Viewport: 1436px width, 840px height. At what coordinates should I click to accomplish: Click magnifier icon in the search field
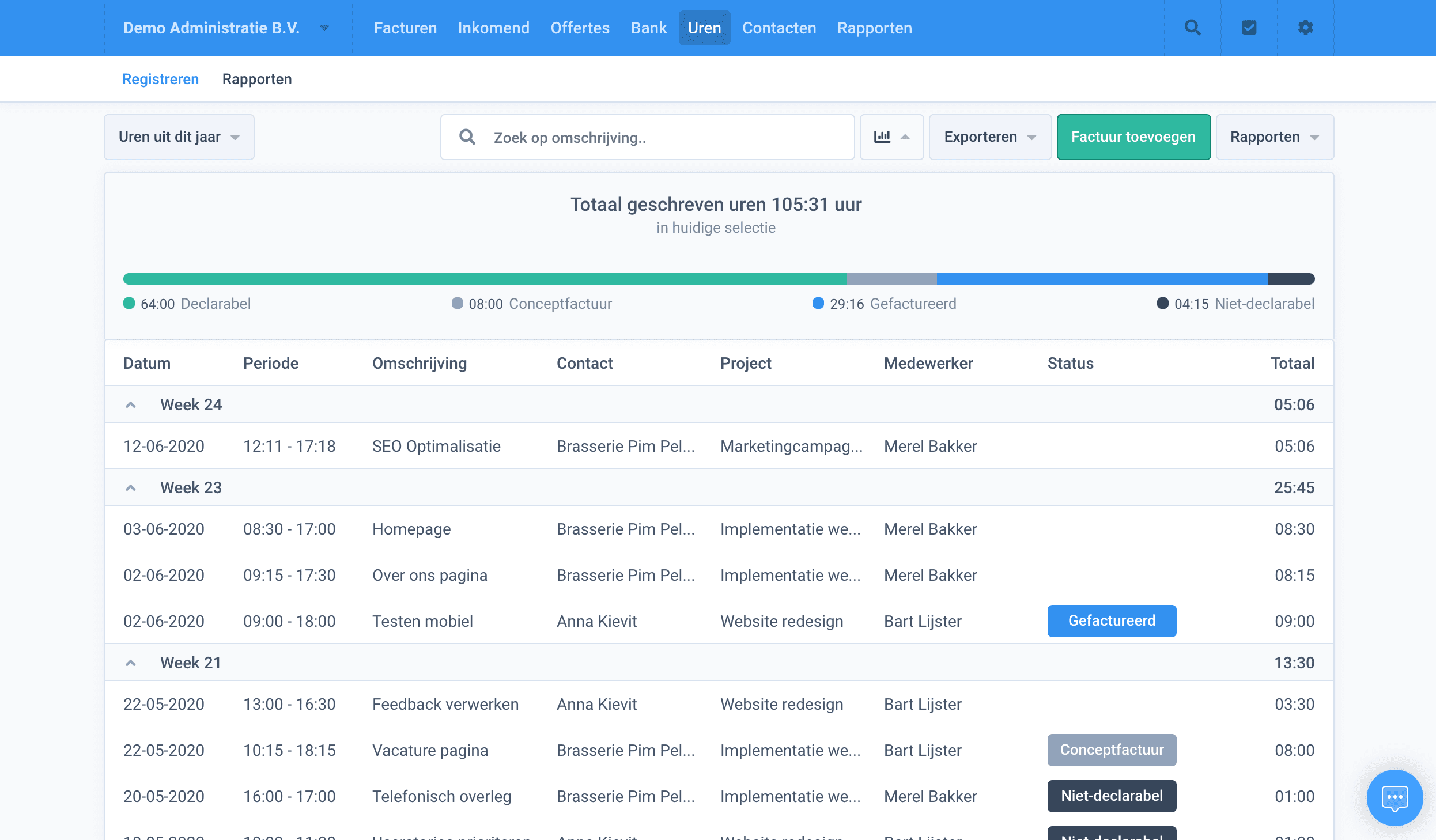pyautogui.click(x=467, y=137)
